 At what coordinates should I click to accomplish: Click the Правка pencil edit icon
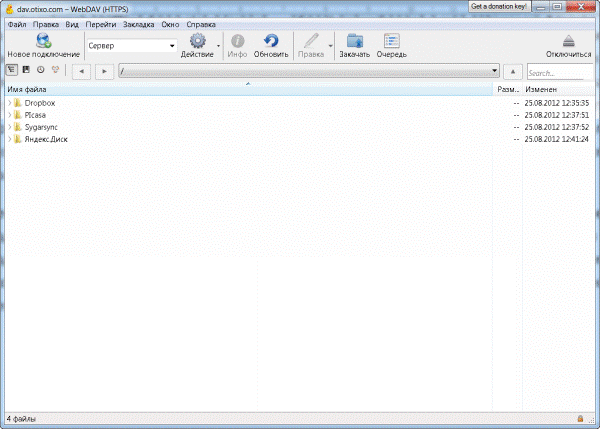[x=311, y=41]
